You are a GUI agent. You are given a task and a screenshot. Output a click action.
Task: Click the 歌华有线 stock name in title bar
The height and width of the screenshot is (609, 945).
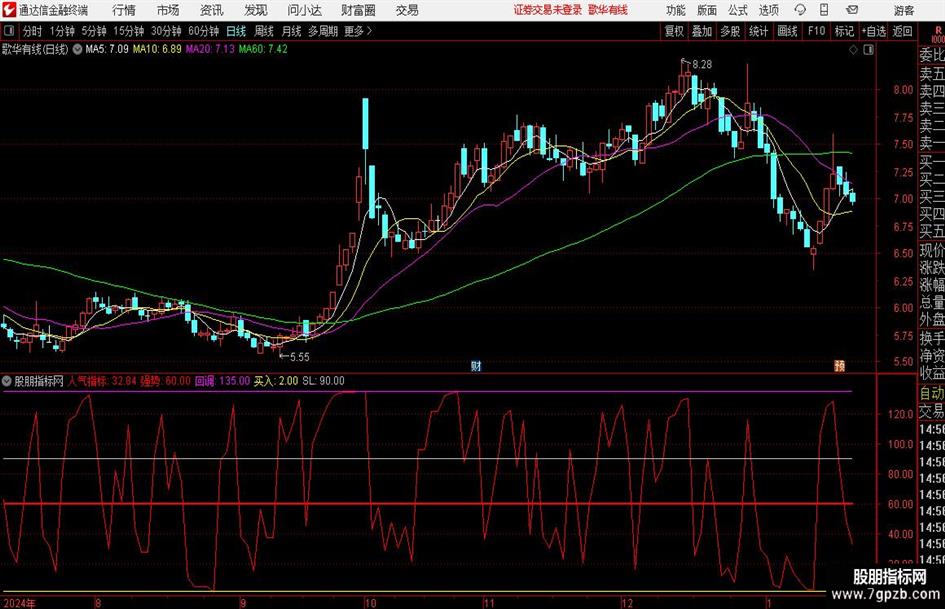coord(608,10)
